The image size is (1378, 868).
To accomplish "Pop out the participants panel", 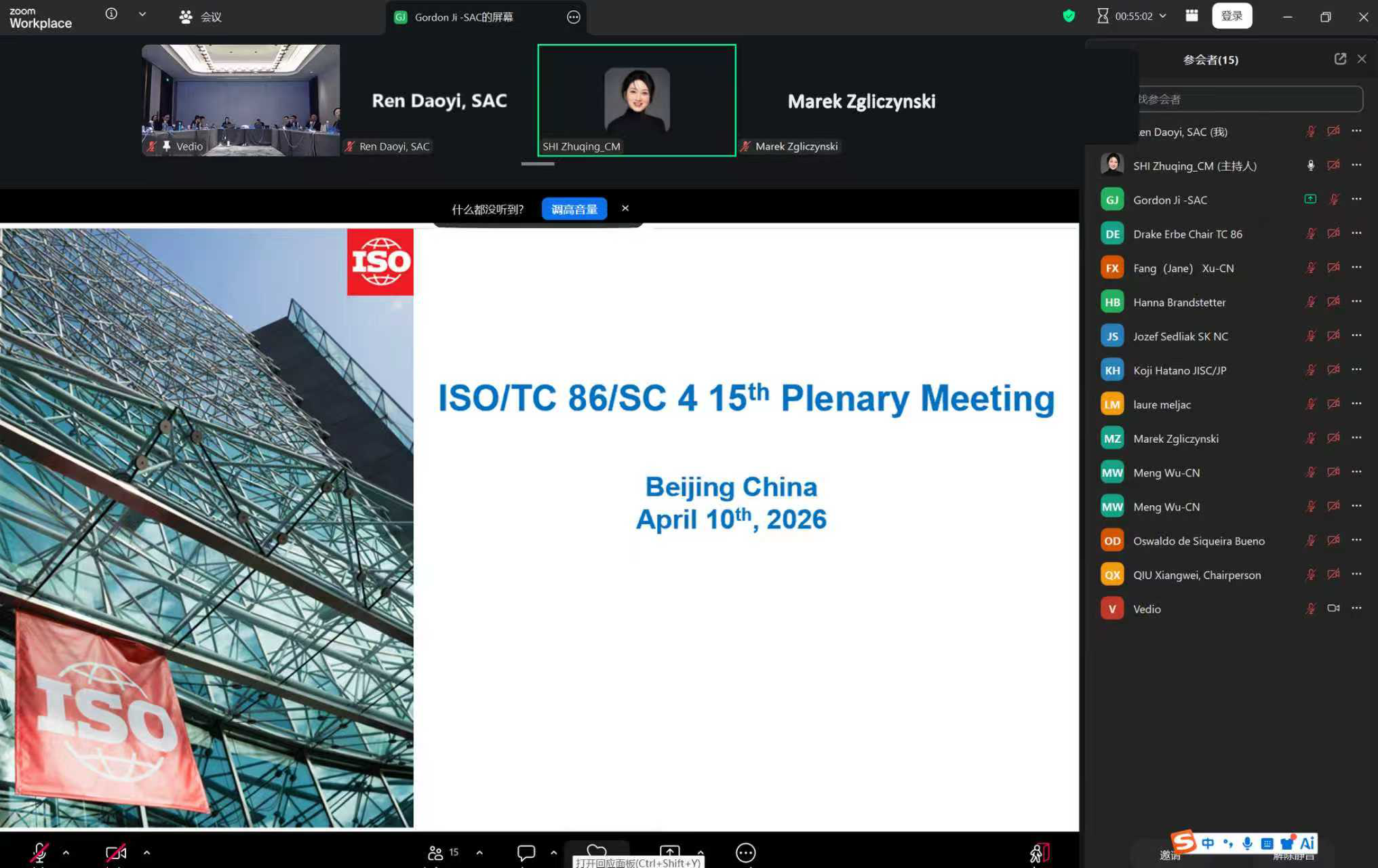I will click(1340, 59).
